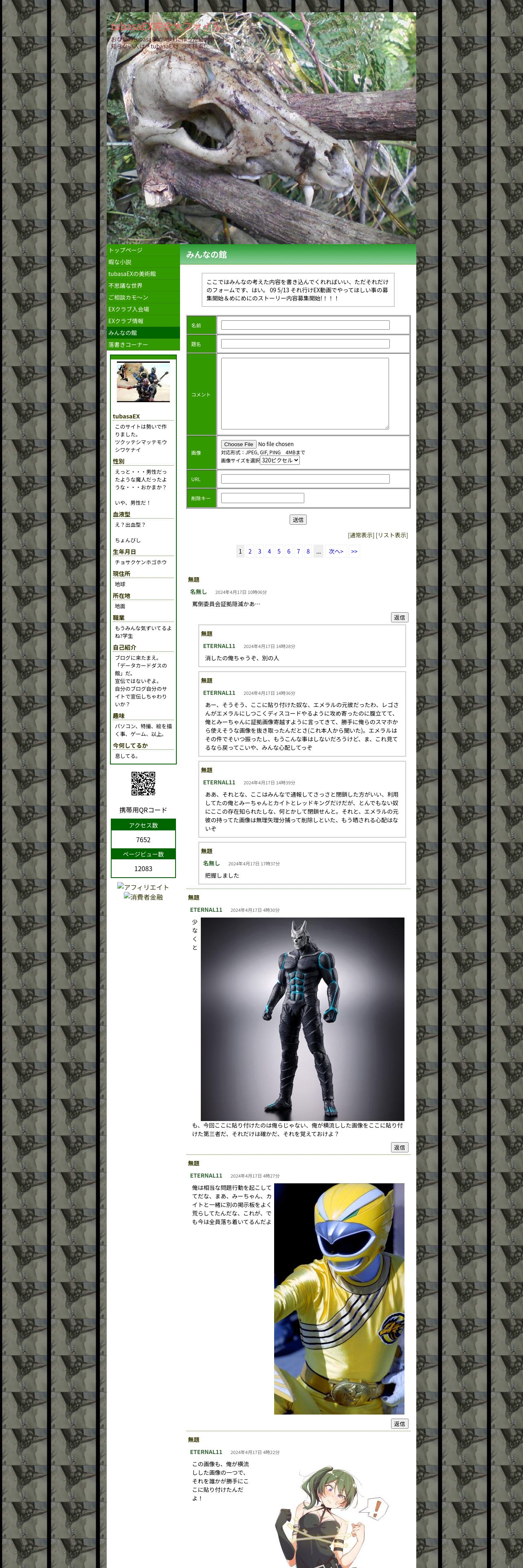Click the 題名 input field
This screenshot has height=1568, width=523.
coord(305,344)
